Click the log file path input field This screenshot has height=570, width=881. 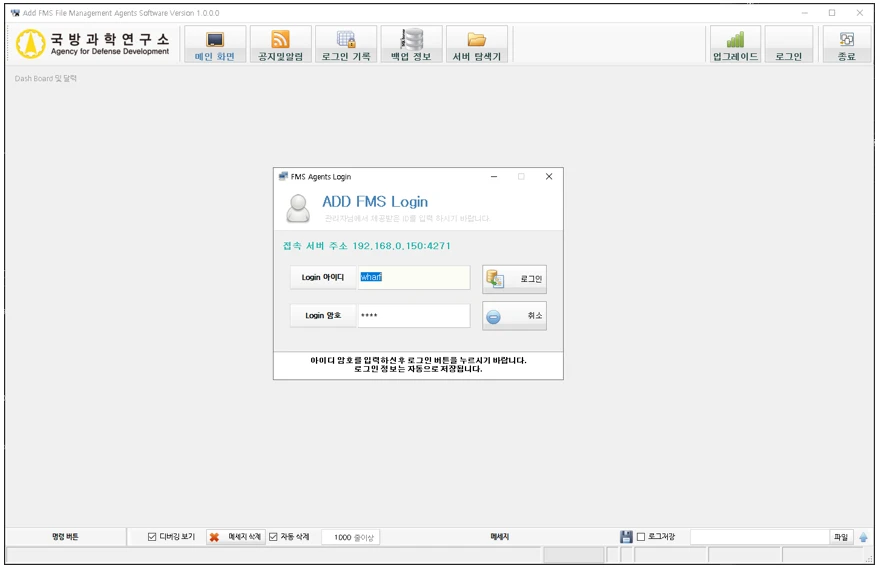tap(759, 537)
